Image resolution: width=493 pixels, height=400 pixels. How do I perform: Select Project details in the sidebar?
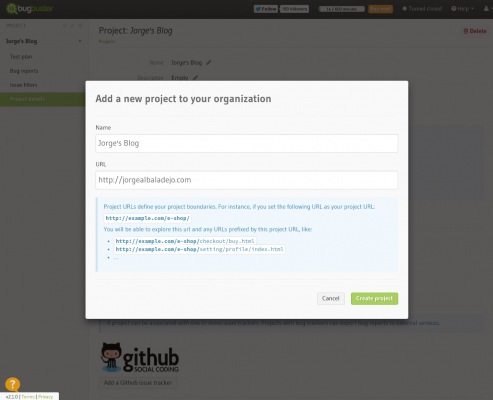(42, 99)
